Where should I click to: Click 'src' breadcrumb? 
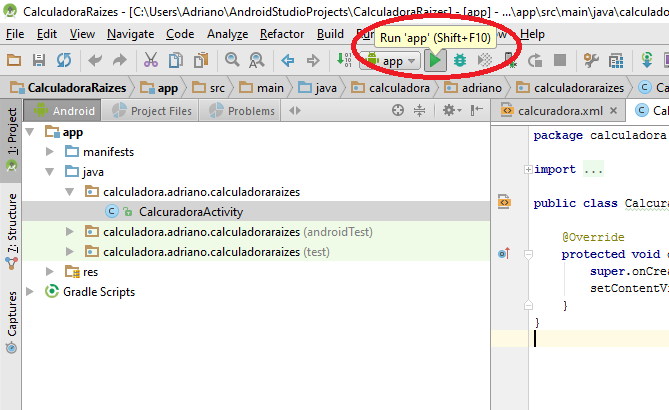[208, 88]
